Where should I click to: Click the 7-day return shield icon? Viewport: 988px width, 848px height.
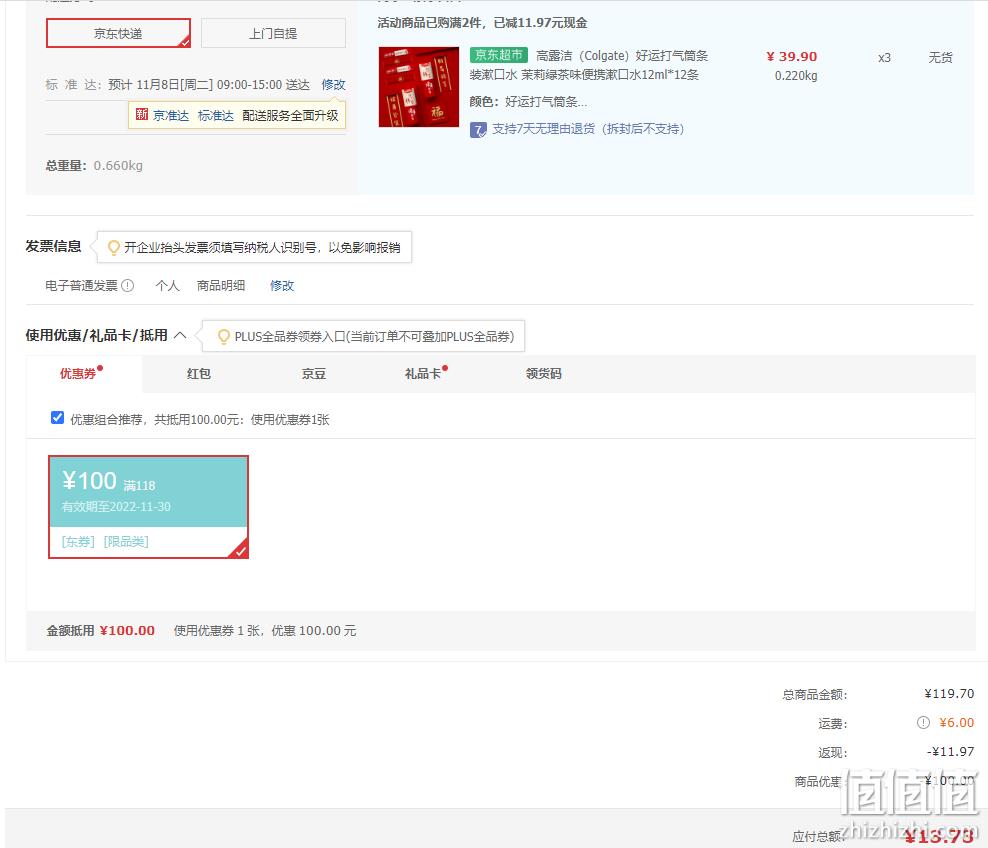click(x=478, y=130)
